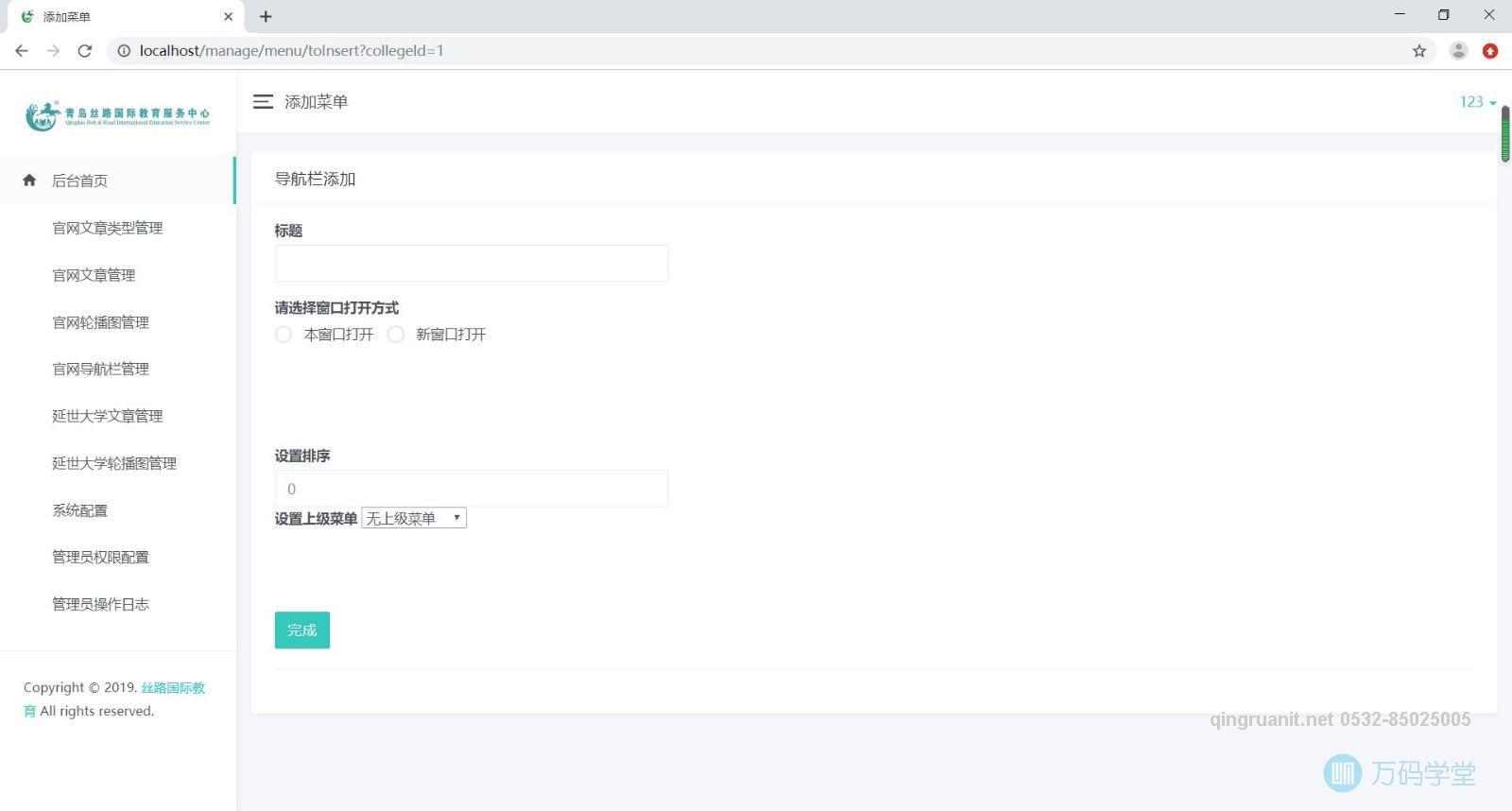Open 官网导航栏管理 sidebar item
This screenshot has height=811, width=1512.
point(101,369)
